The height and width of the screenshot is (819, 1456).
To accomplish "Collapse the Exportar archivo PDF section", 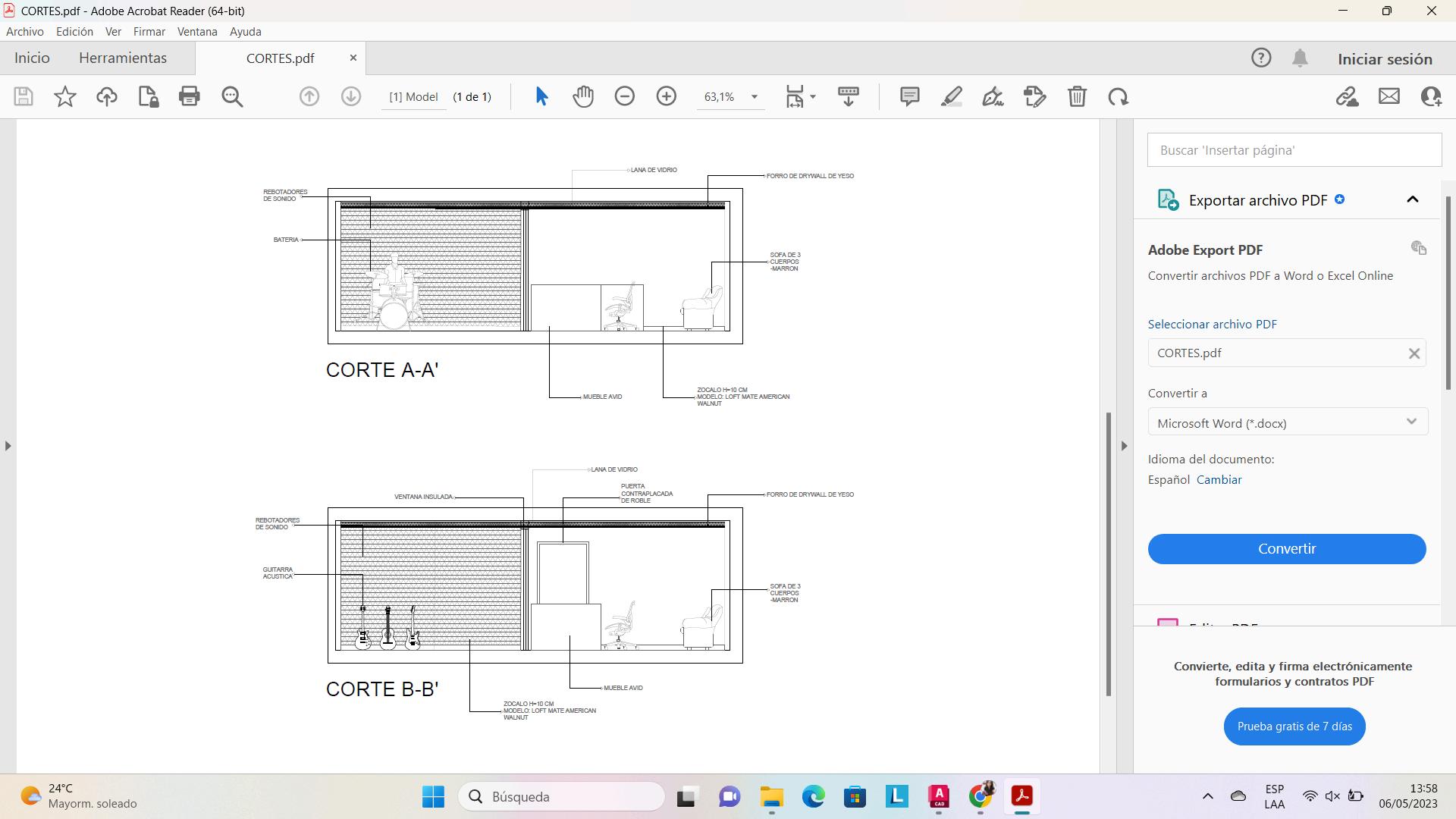I will pos(1412,199).
